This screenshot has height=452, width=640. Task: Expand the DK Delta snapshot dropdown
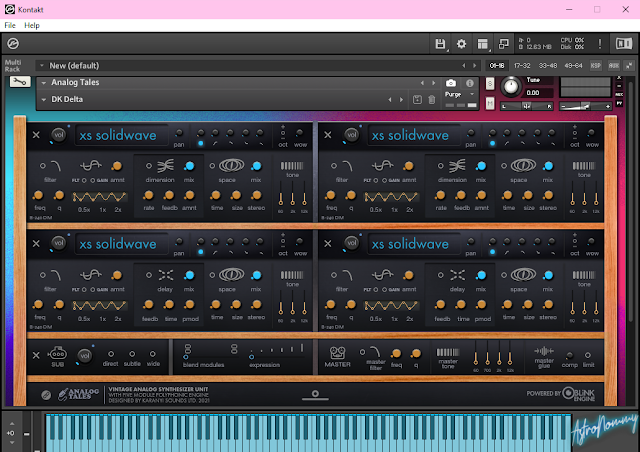(x=44, y=99)
